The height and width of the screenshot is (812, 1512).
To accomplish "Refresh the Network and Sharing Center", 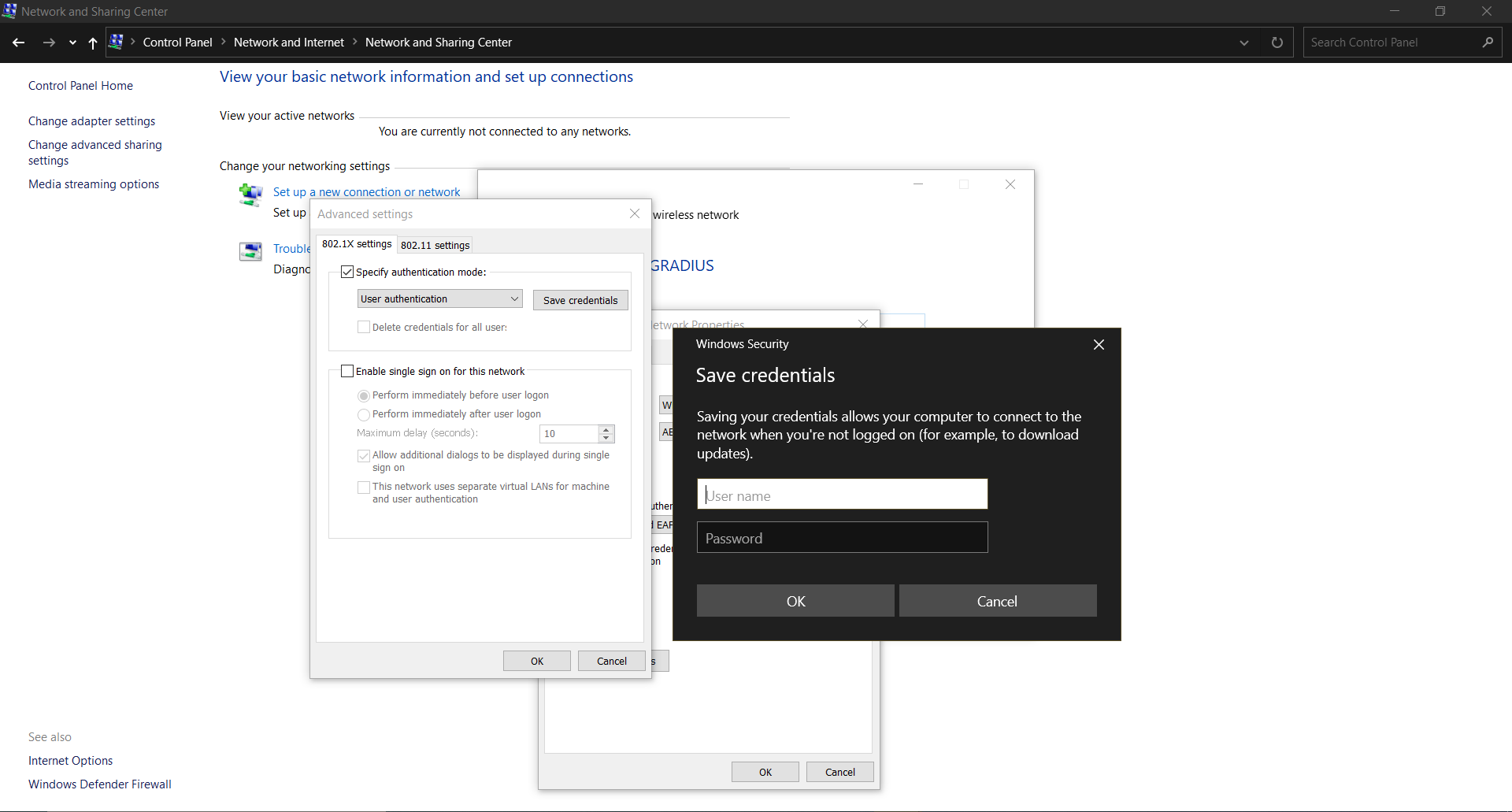I will (x=1277, y=43).
